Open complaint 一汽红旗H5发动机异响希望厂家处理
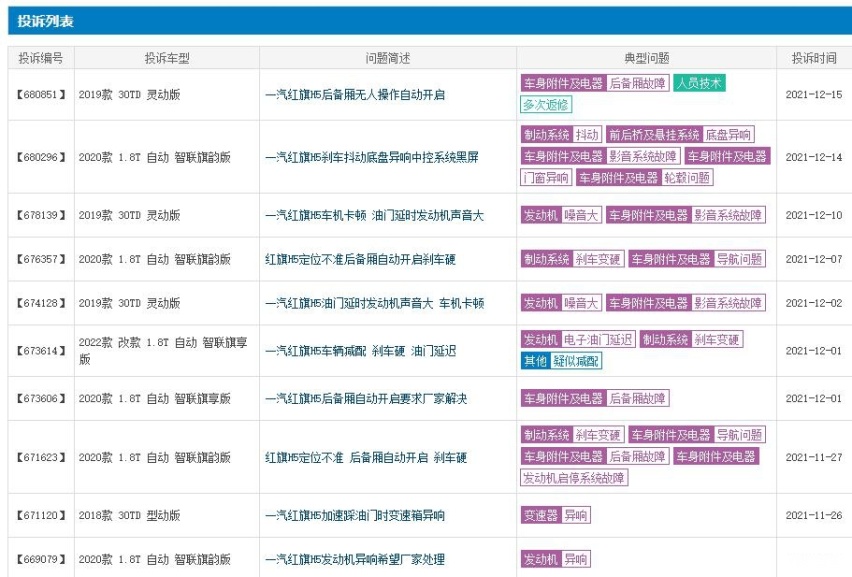Screen dimensions: 852x577 pos(355,560)
